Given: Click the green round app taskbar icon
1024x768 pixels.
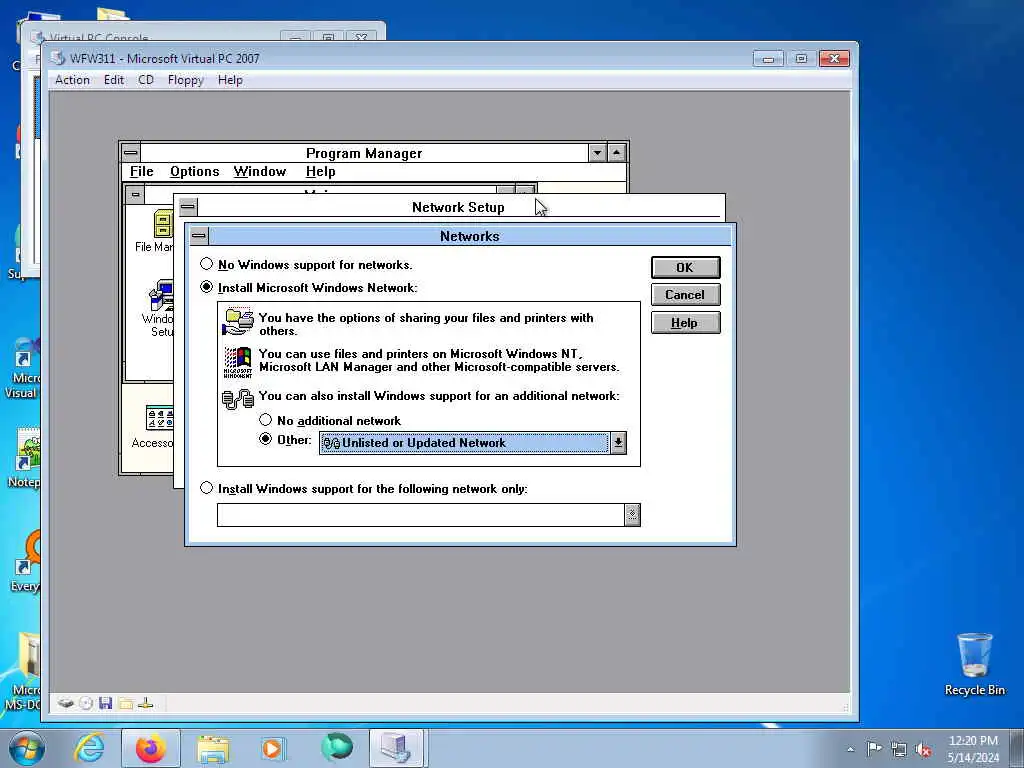Looking at the screenshot, I should (x=337, y=748).
